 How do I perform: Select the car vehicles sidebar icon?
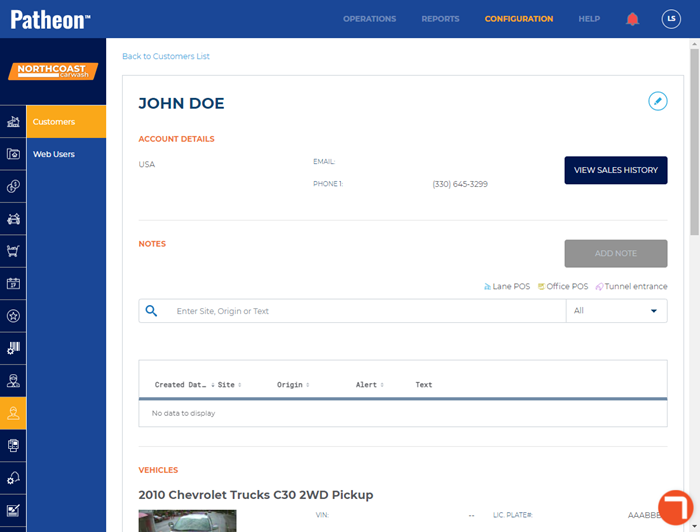click(x=13, y=219)
